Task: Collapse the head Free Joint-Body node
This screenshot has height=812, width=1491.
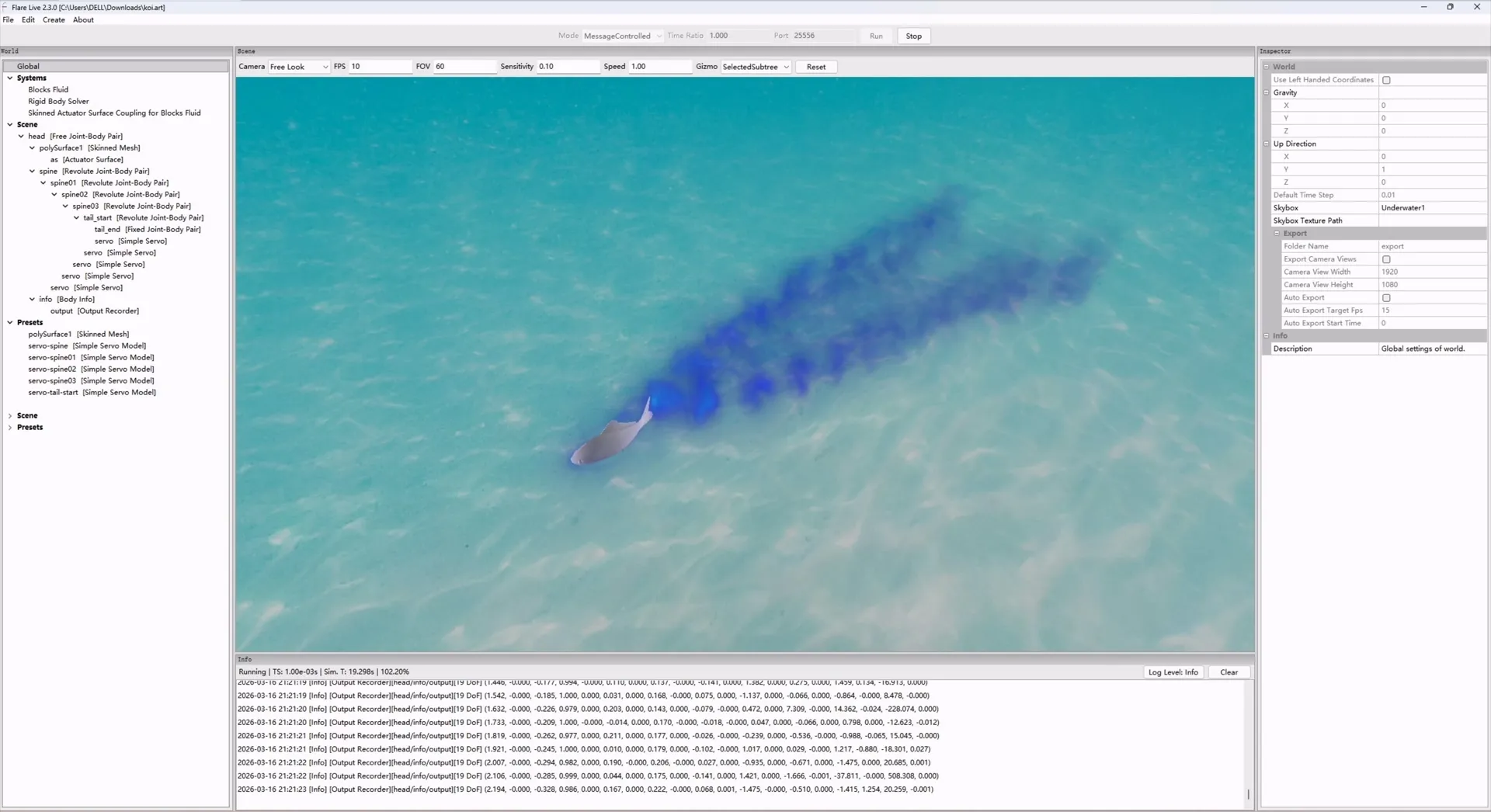Action: click(x=21, y=137)
